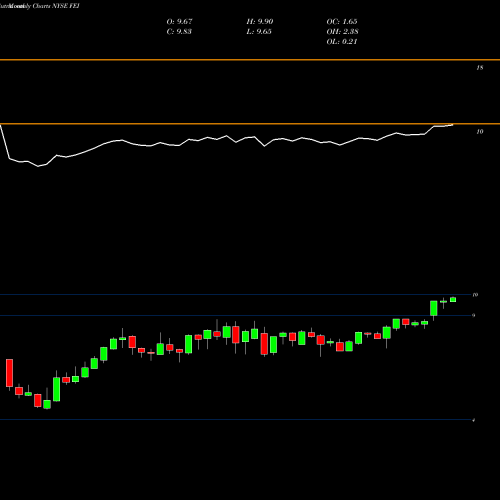Viewport: 500px width, 500px height.
Task: Select the open value O: 9.67
Action: [x=179, y=22]
